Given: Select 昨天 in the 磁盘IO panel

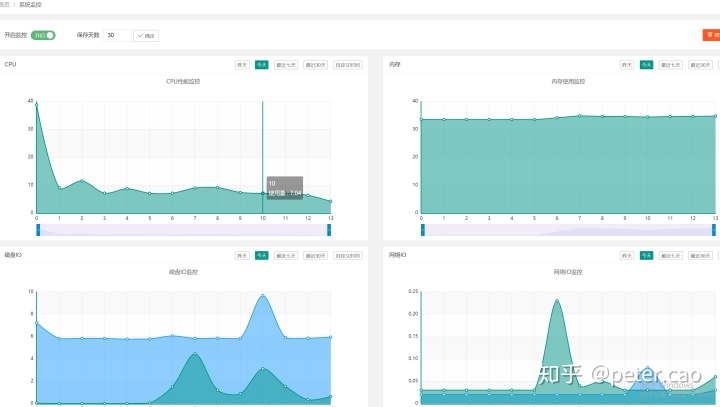Looking at the screenshot, I should tap(242, 256).
